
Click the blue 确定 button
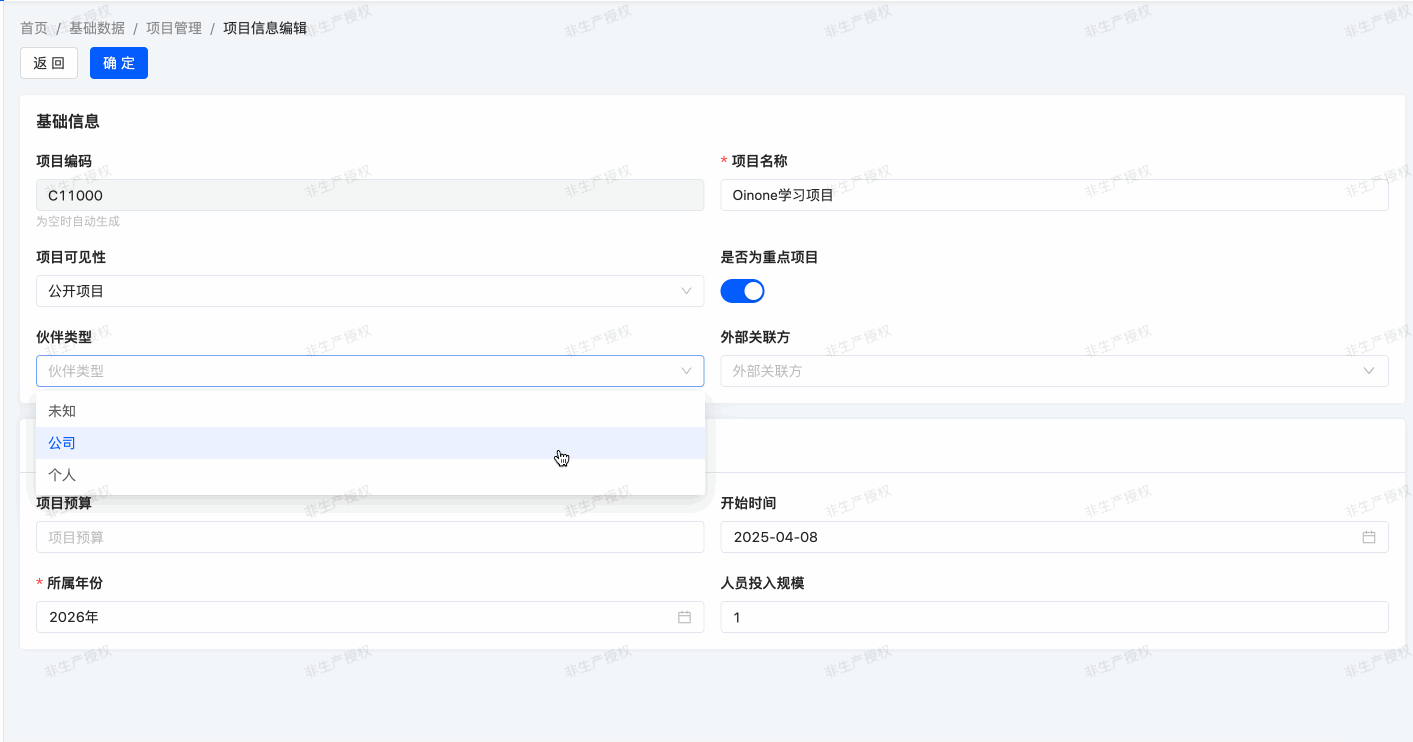coord(118,63)
